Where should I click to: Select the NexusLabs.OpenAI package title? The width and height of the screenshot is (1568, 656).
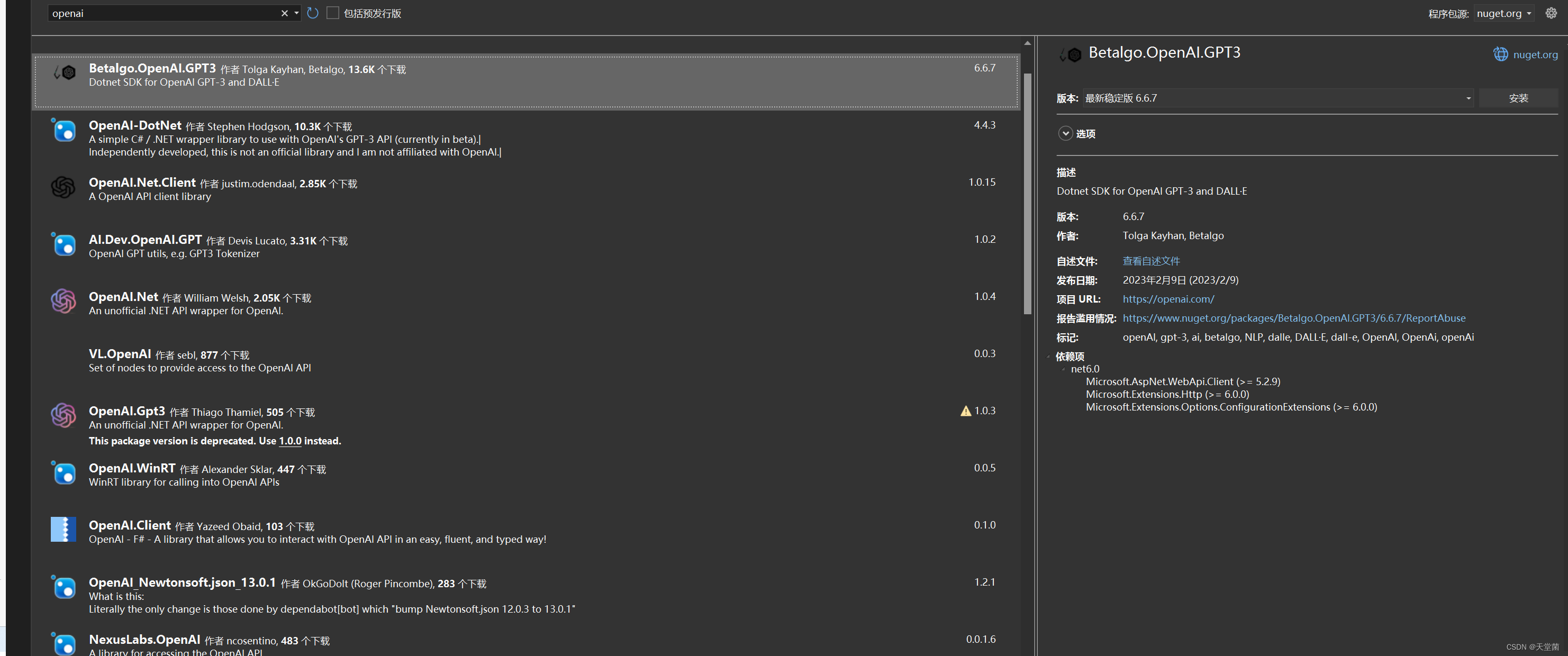coord(145,640)
